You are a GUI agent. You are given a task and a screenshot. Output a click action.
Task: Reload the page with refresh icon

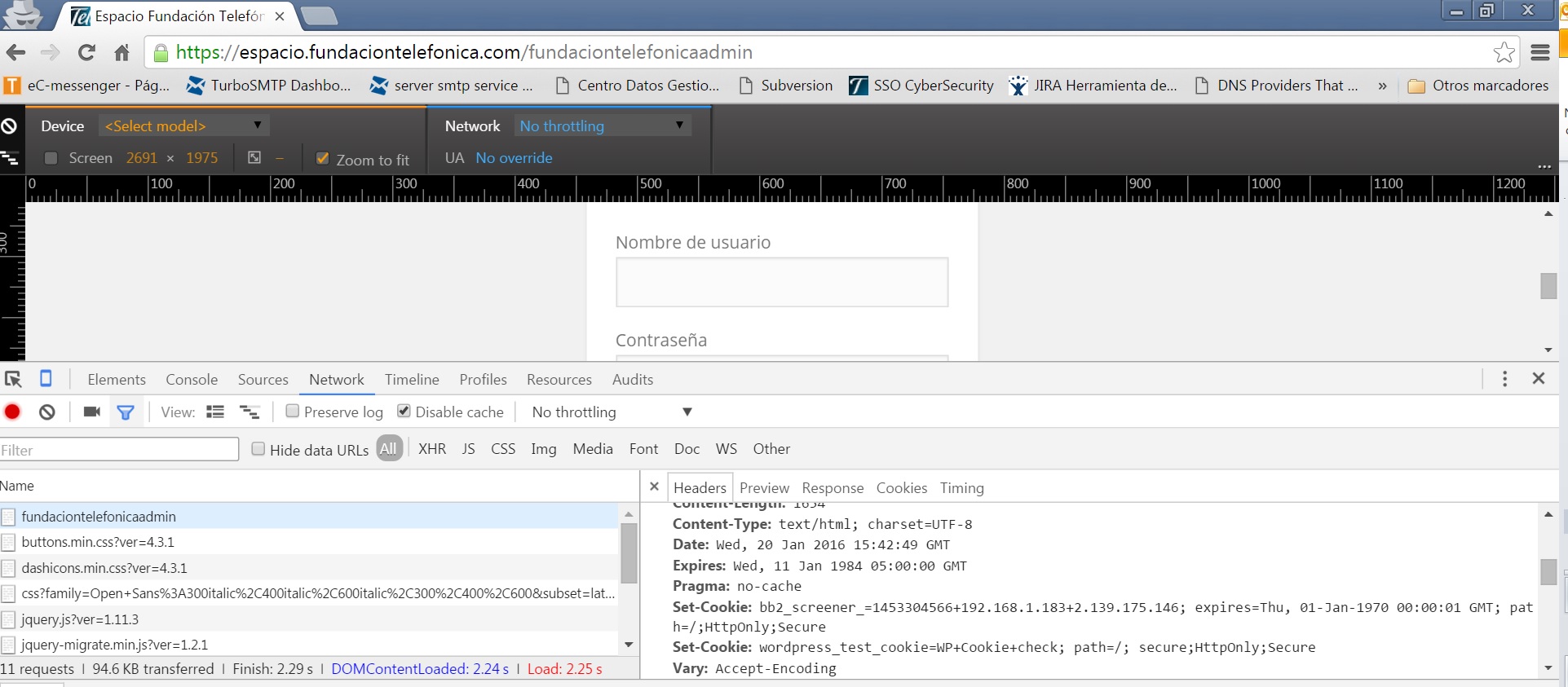[x=86, y=53]
